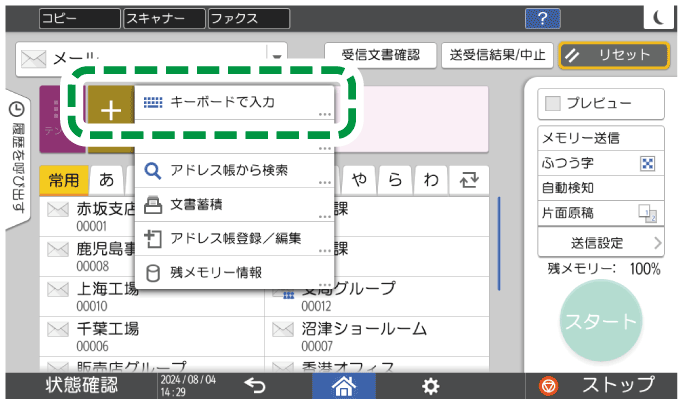The height and width of the screenshot is (404, 683).
Task: Tap the moon energy saver icon
Action: pyautogui.click(x=659, y=17)
